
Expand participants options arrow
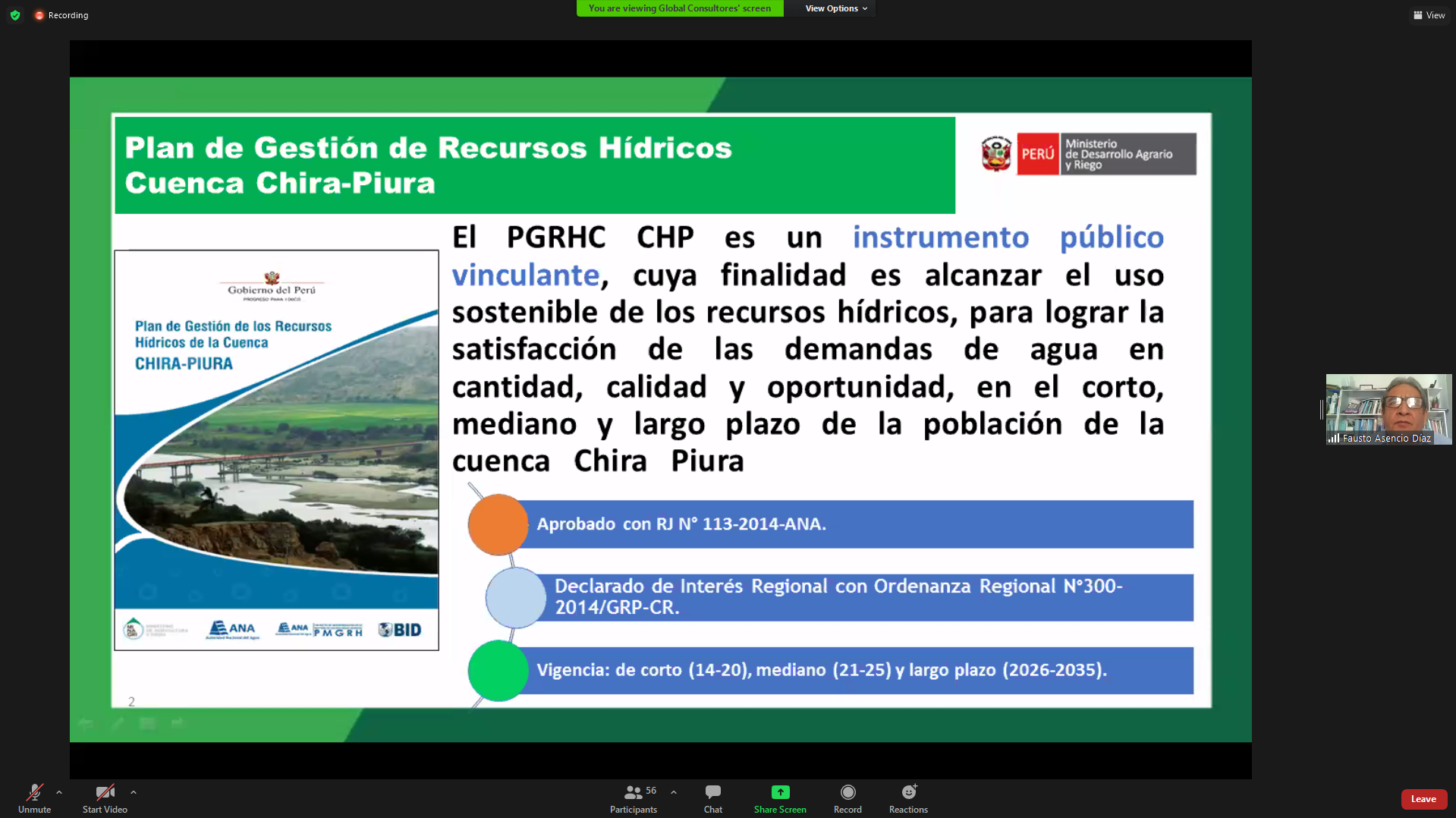click(x=674, y=792)
